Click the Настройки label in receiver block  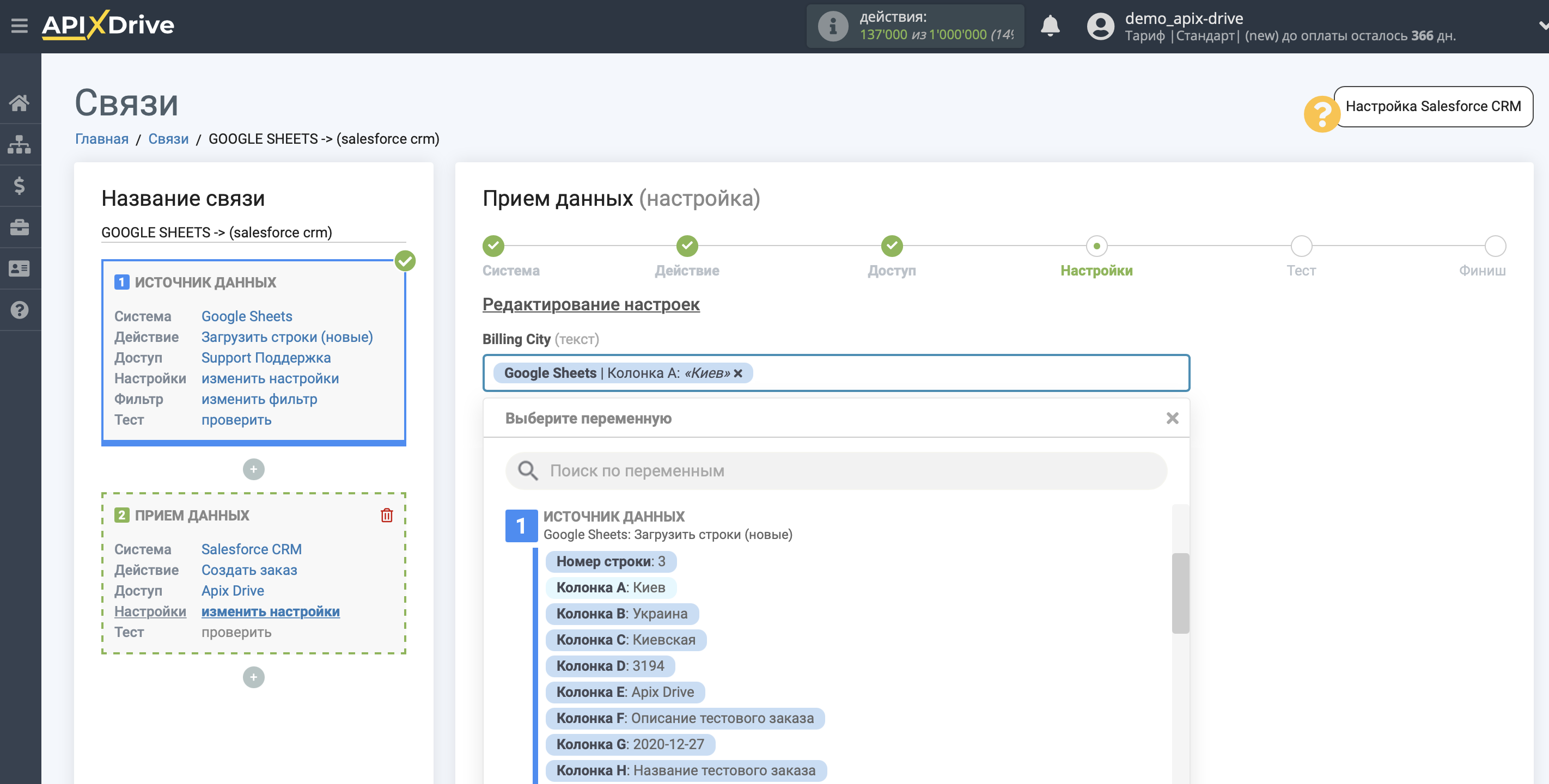[x=150, y=611]
